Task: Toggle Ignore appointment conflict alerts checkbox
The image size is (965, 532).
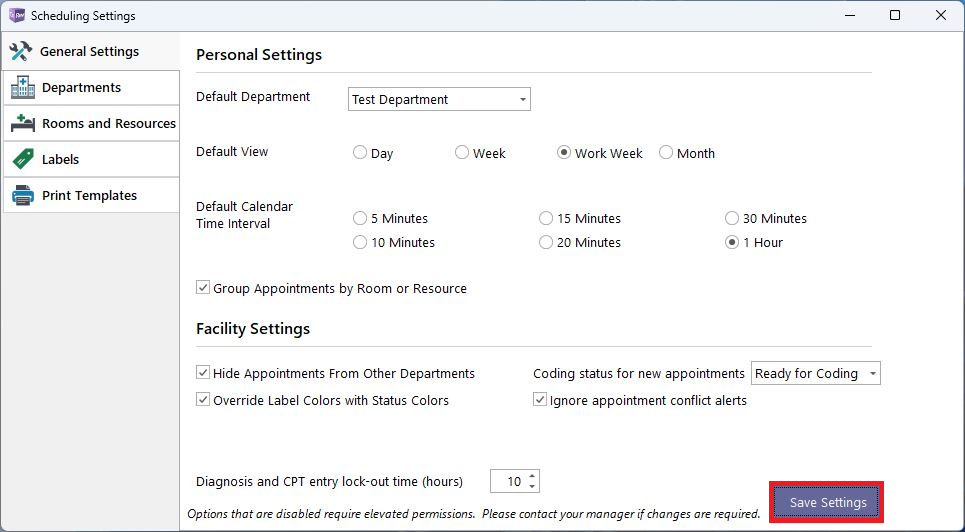Action: pos(540,400)
